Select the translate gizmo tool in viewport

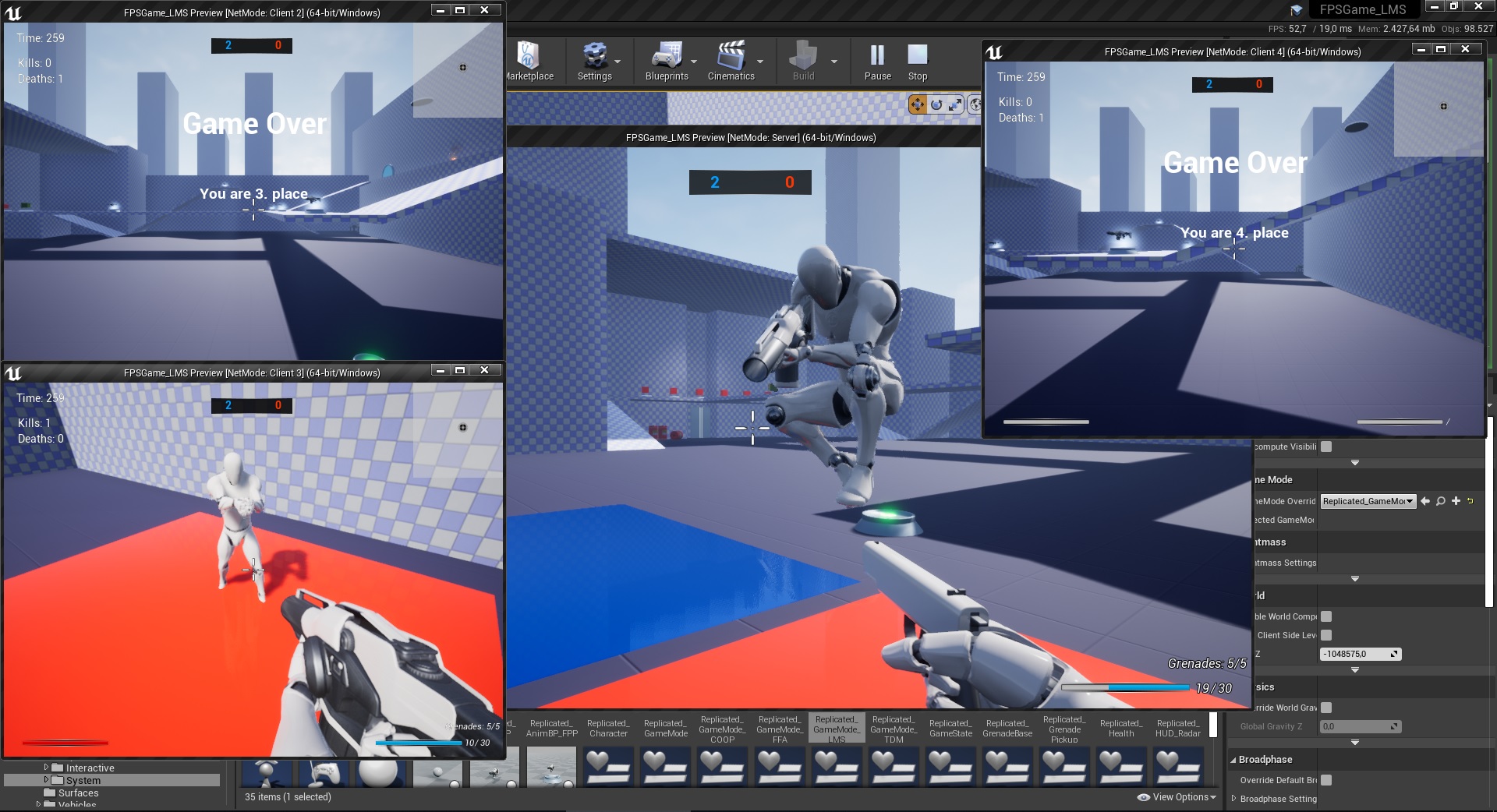coord(918,104)
